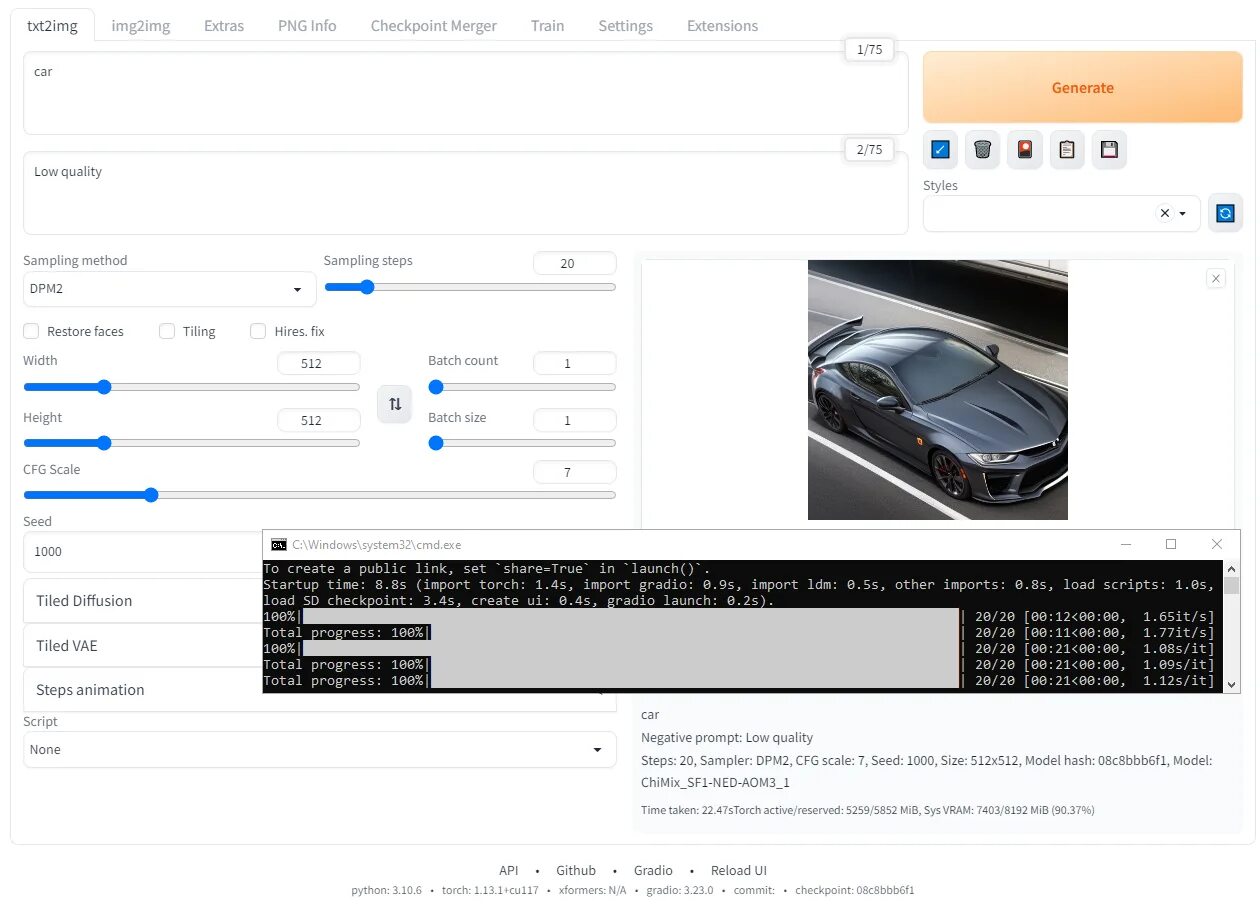The image size is (1260, 905).
Task: Open the extra networks panel icon
Action: (1024, 149)
